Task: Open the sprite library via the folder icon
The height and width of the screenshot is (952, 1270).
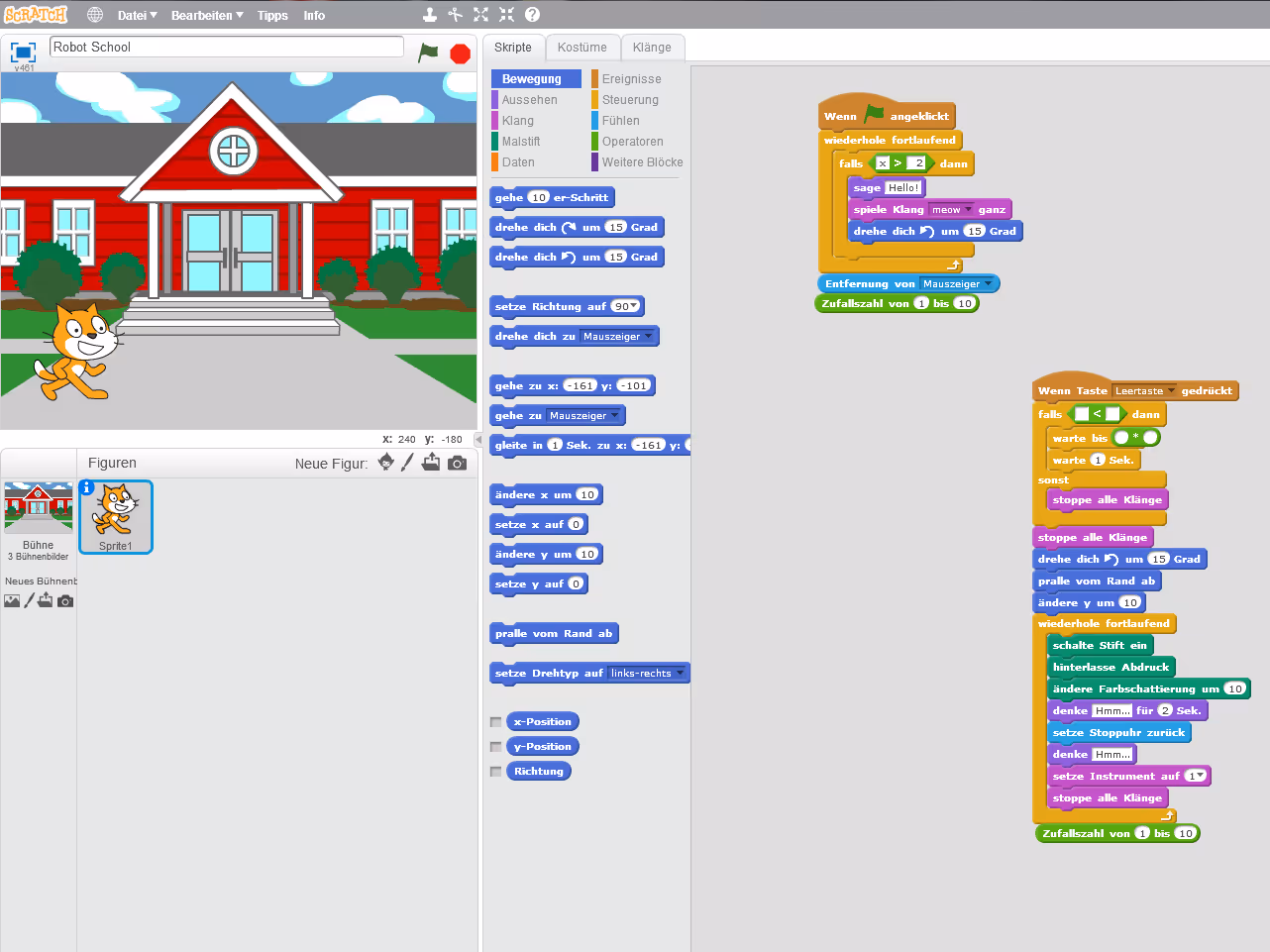Action: click(x=431, y=462)
